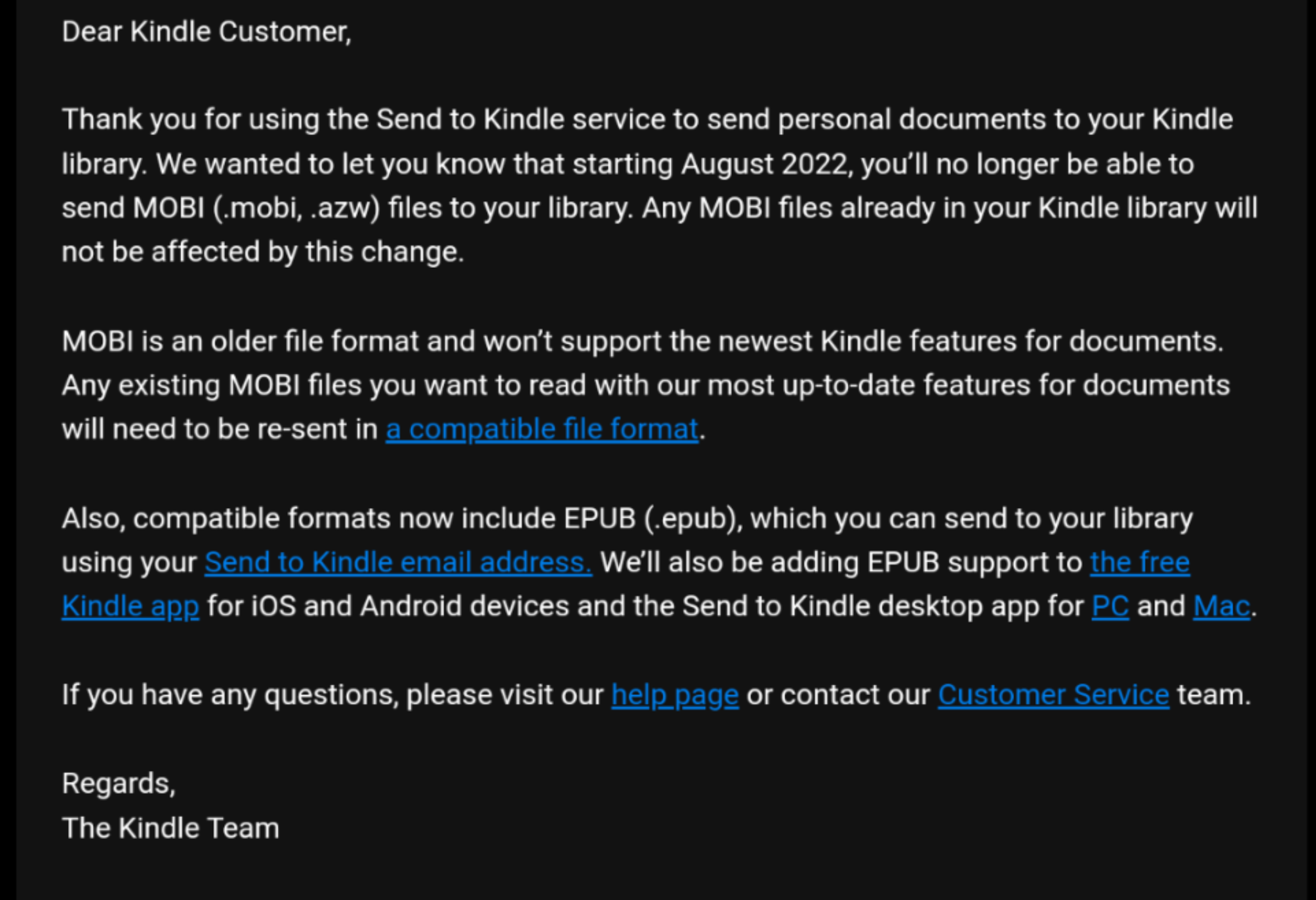The width and height of the screenshot is (1316, 900).
Task: Click the 'Regards,' closing line
Action: (119, 783)
